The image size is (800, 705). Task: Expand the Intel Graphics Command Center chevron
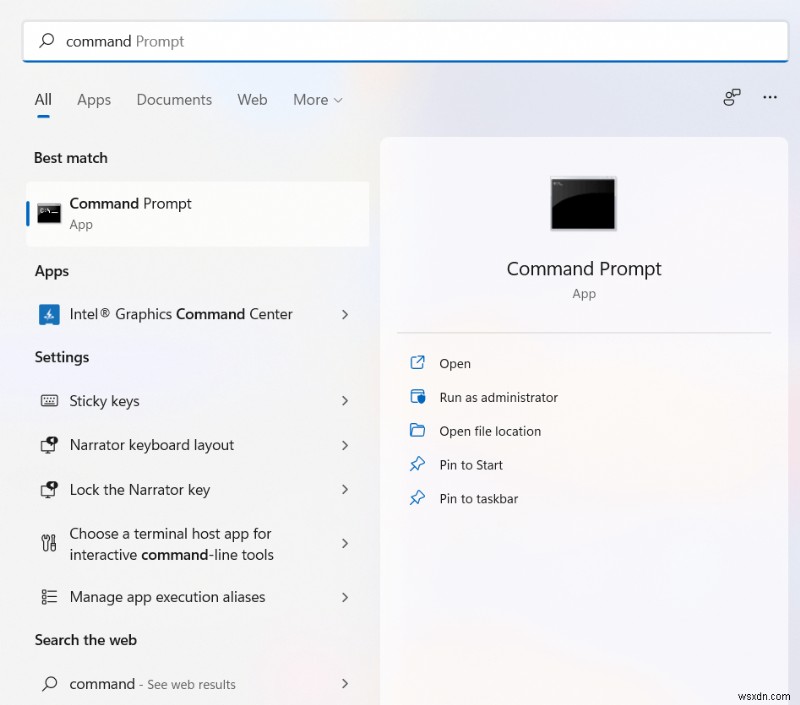[x=345, y=314]
